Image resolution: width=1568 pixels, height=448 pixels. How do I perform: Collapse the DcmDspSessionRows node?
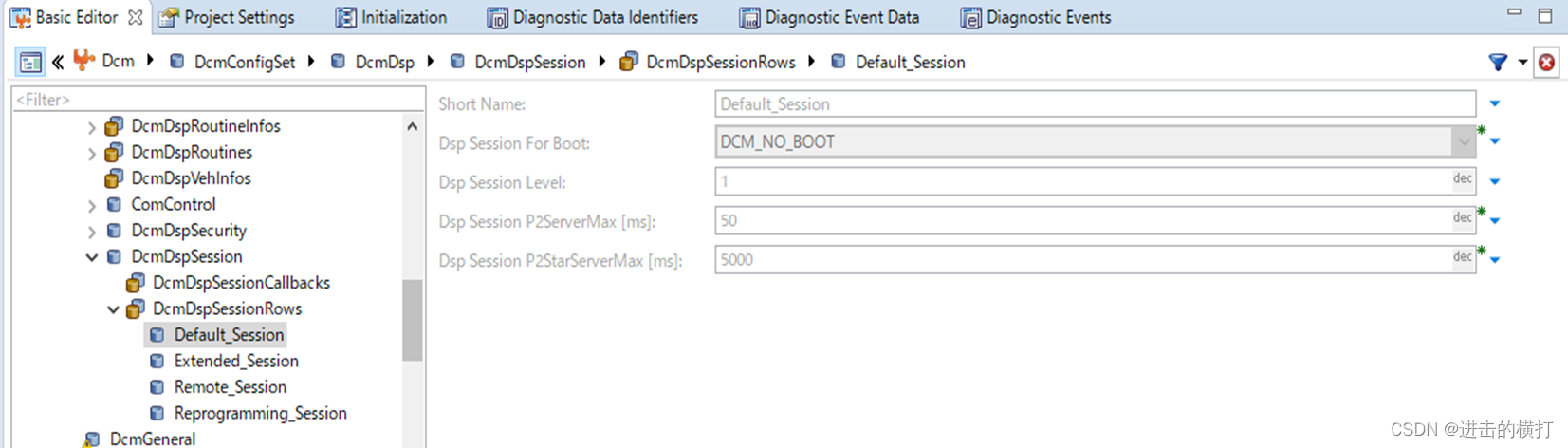click(114, 309)
